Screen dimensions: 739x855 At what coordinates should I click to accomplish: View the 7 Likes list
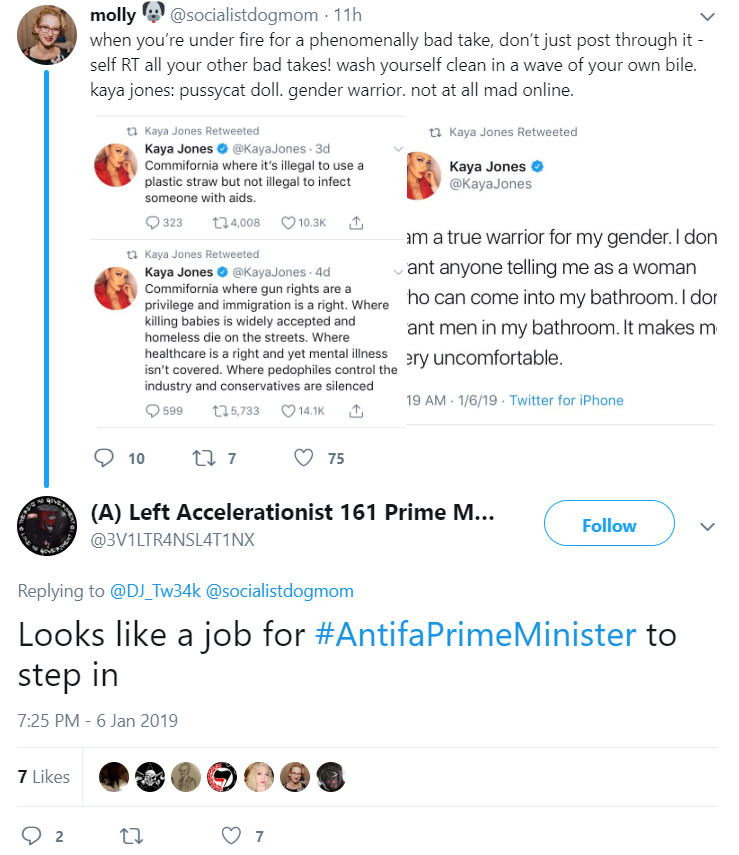(x=44, y=776)
